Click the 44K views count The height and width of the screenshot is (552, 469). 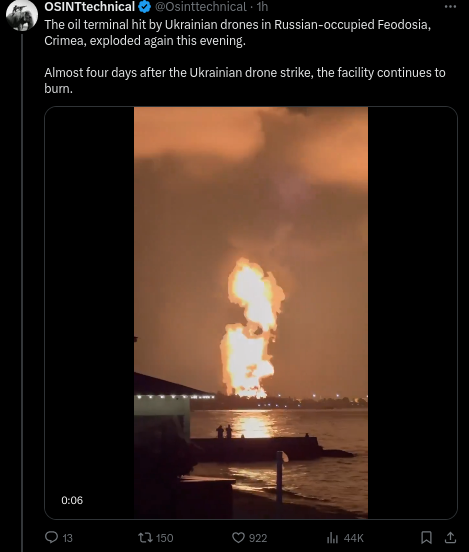tap(354, 538)
